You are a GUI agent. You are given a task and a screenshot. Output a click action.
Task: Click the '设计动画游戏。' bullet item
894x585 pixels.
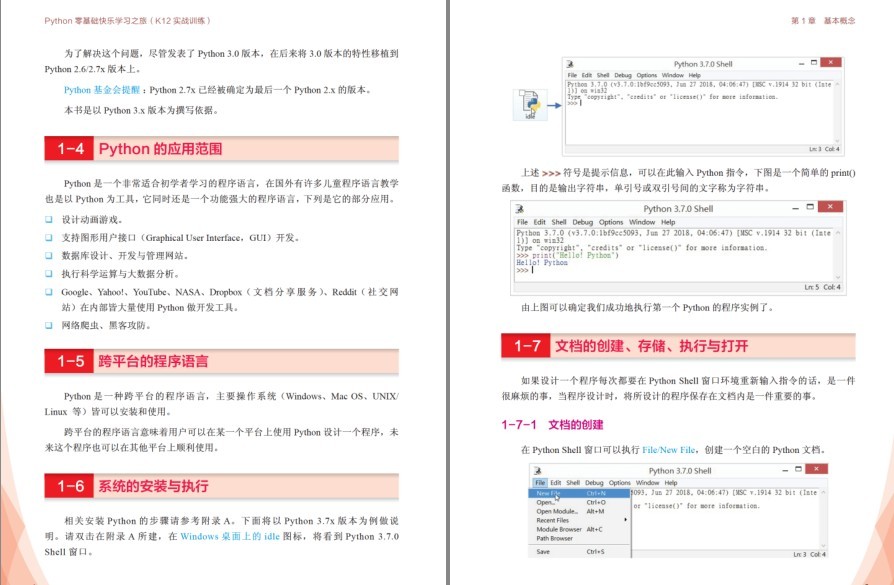(92, 220)
